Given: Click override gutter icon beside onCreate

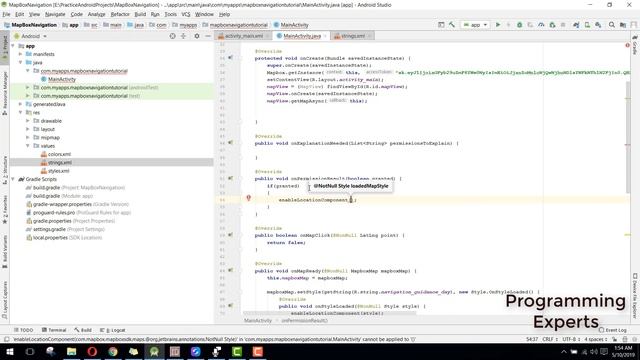Looking at the screenshot, I should click(230, 58).
